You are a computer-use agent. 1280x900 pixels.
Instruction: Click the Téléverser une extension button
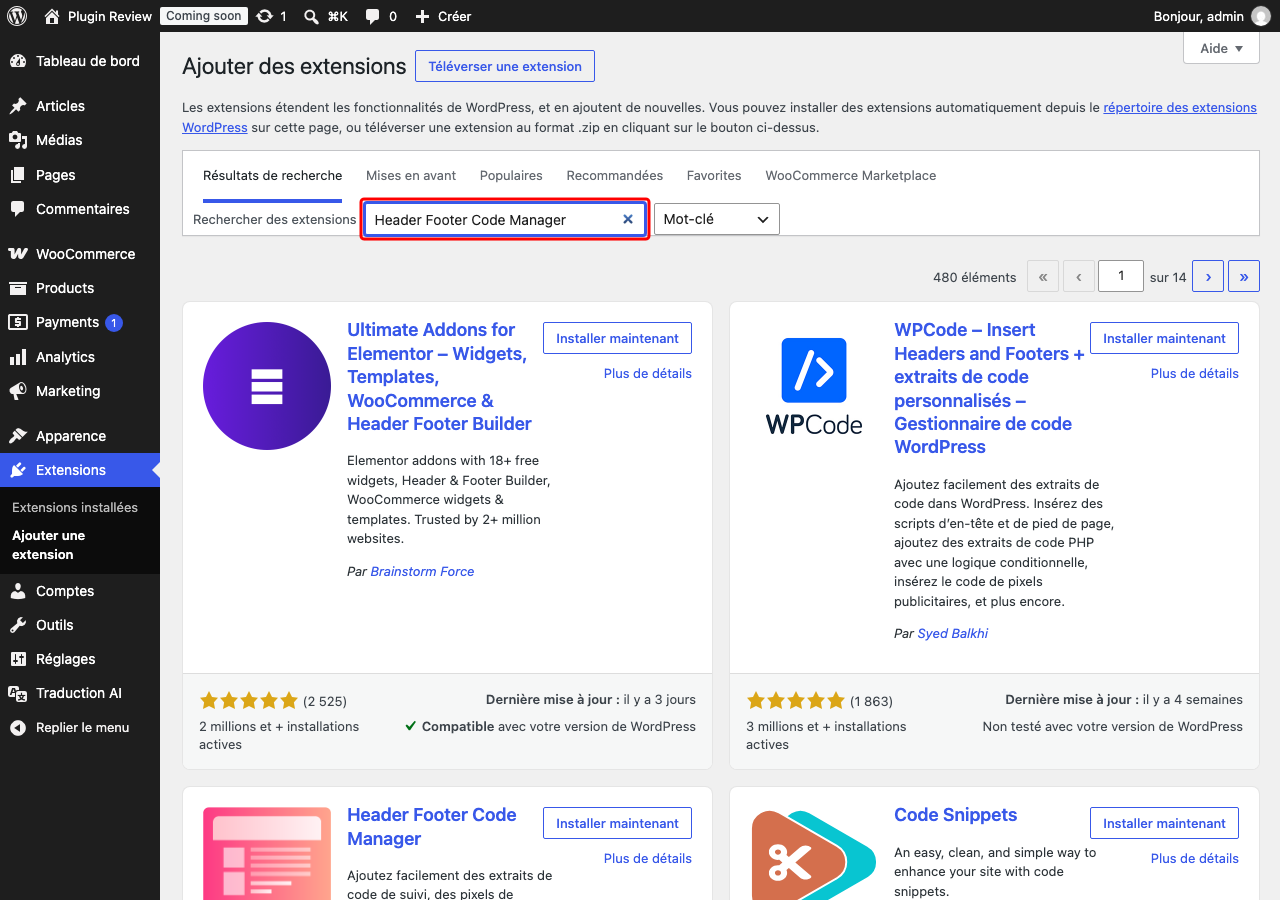pyautogui.click(x=505, y=66)
